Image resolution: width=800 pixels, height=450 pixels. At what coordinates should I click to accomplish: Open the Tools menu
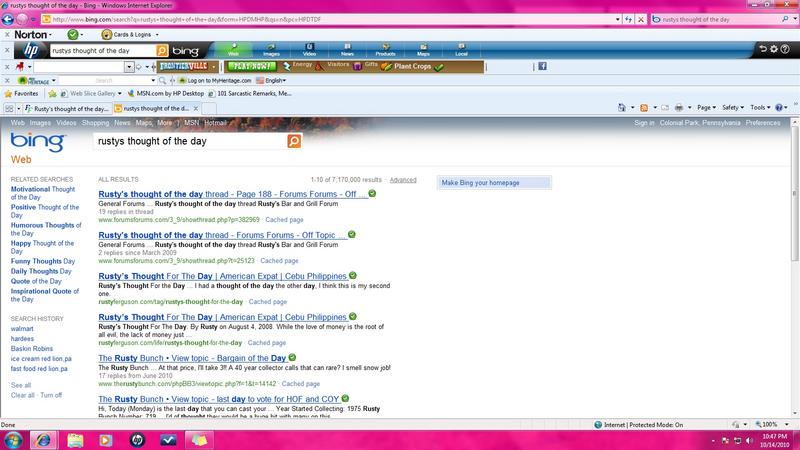760,108
